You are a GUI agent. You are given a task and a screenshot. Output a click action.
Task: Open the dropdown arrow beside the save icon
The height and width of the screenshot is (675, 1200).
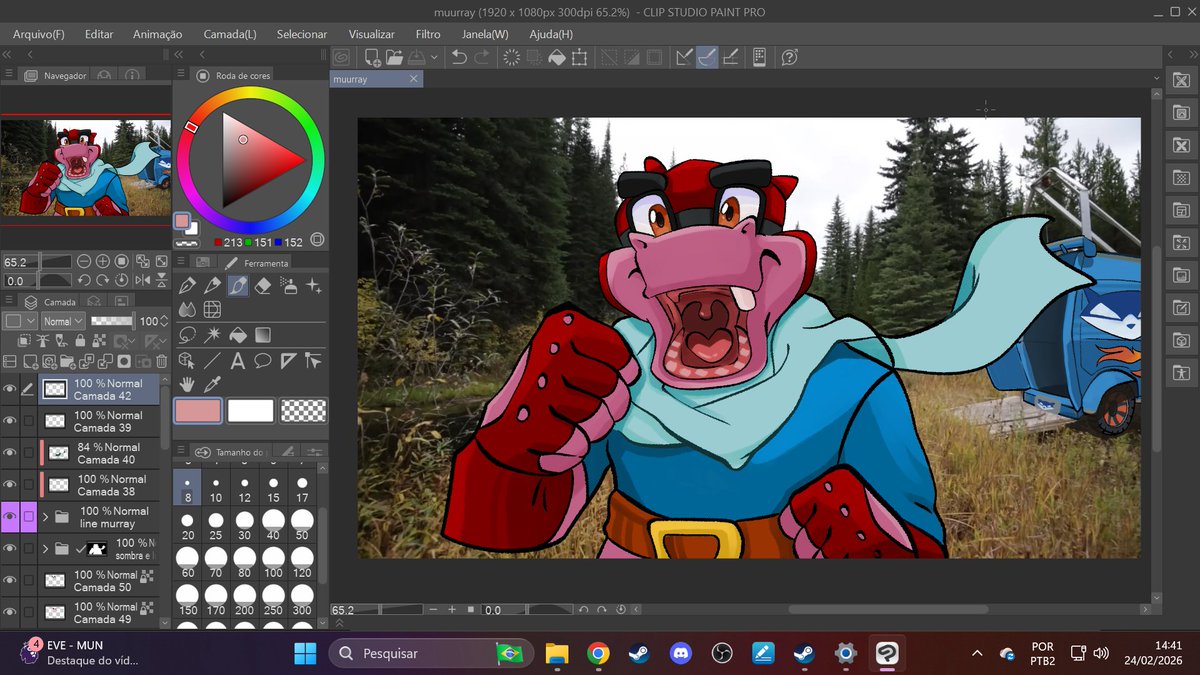pyautogui.click(x=436, y=58)
